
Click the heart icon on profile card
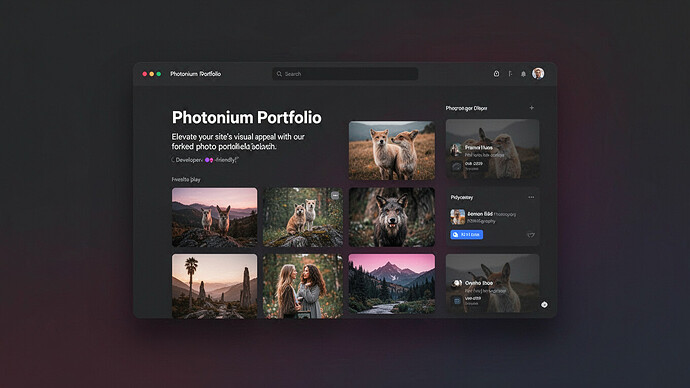click(531, 235)
